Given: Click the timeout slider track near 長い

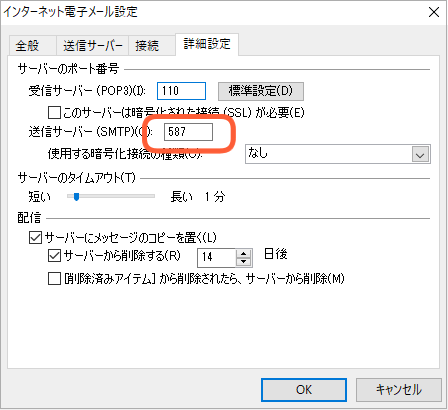Looking at the screenshot, I should (x=148, y=196).
